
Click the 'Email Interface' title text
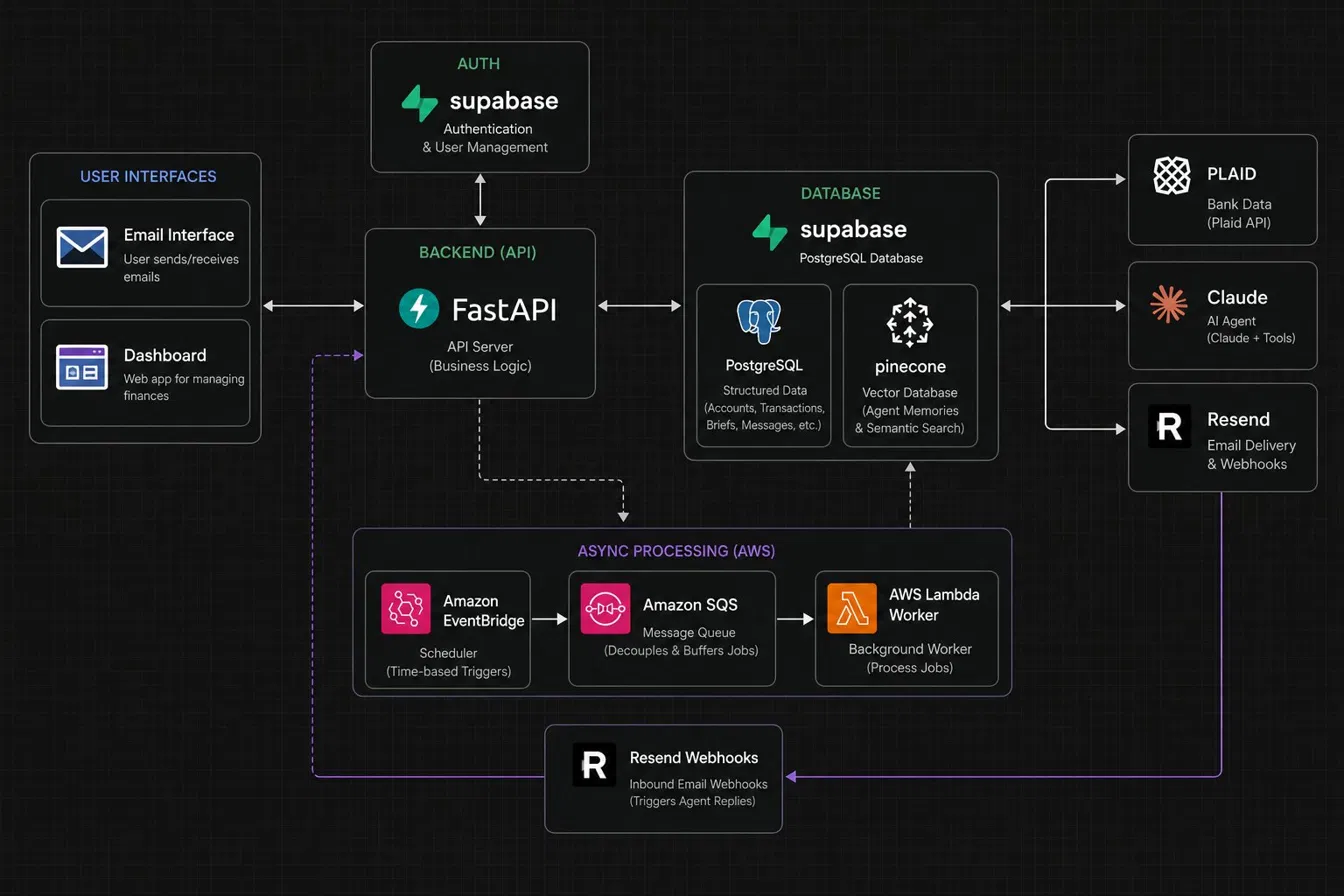coord(179,235)
